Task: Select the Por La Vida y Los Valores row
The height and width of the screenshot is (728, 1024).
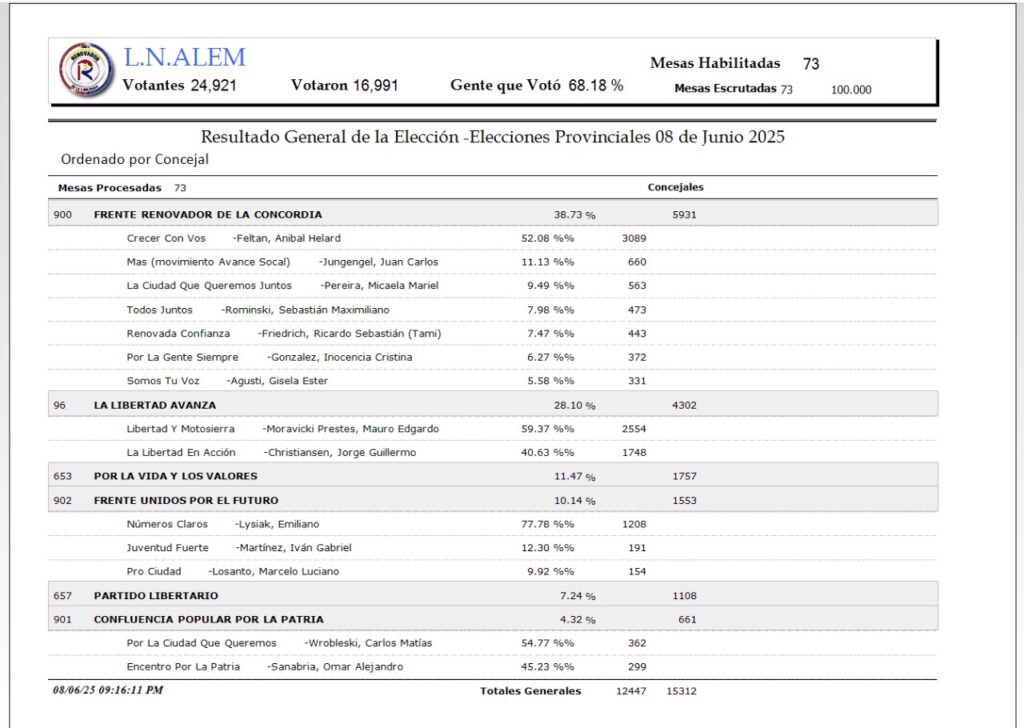Action: click(x=493, y=476)
